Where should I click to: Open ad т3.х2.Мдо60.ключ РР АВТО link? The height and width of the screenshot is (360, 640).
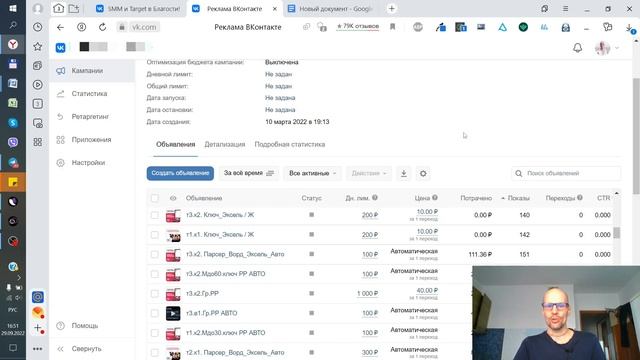(x=226, y=274)
